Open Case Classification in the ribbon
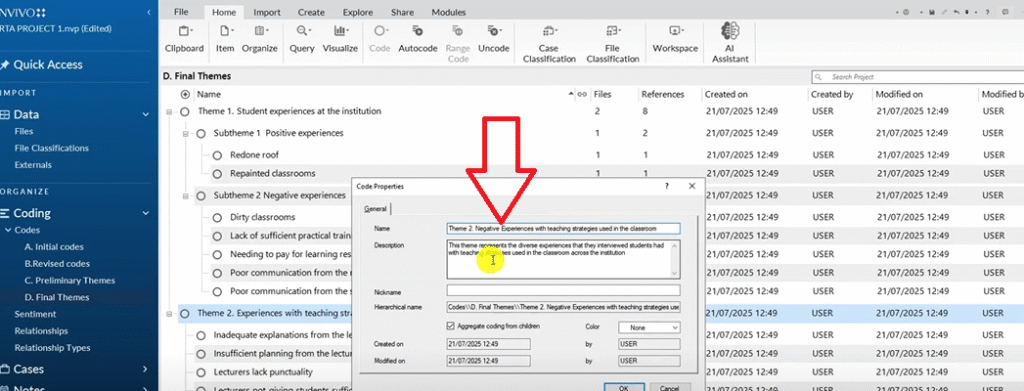Viewport: 1024px width, 391px height. point(549,43)
